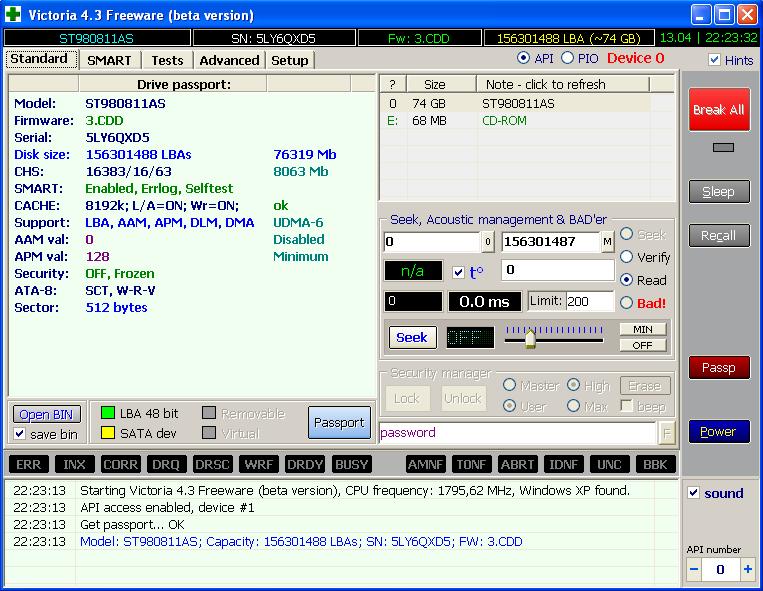Click the Sleep button

[x=719, y=192]
